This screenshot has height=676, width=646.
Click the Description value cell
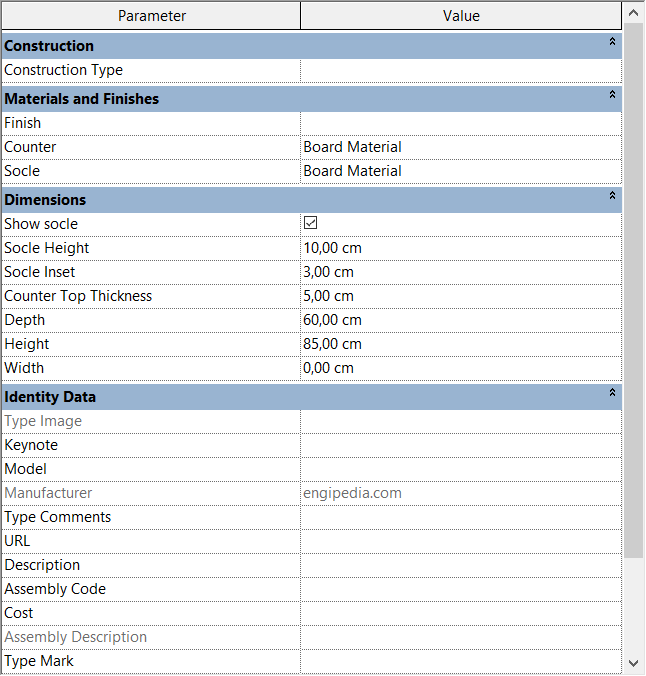pyautogui.click(x=461, y=565)
